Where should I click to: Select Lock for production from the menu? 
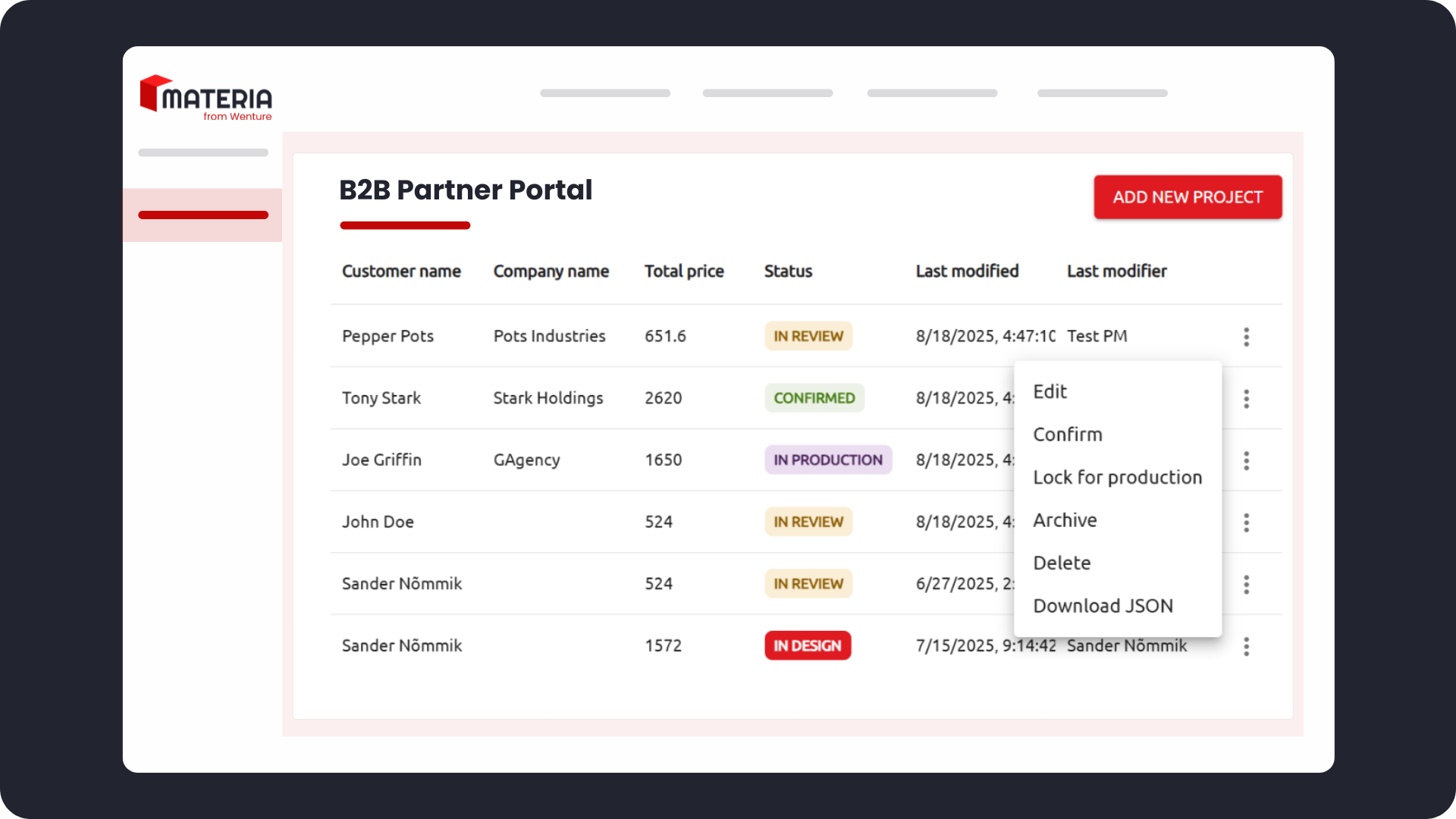[x=1118, y=477]
